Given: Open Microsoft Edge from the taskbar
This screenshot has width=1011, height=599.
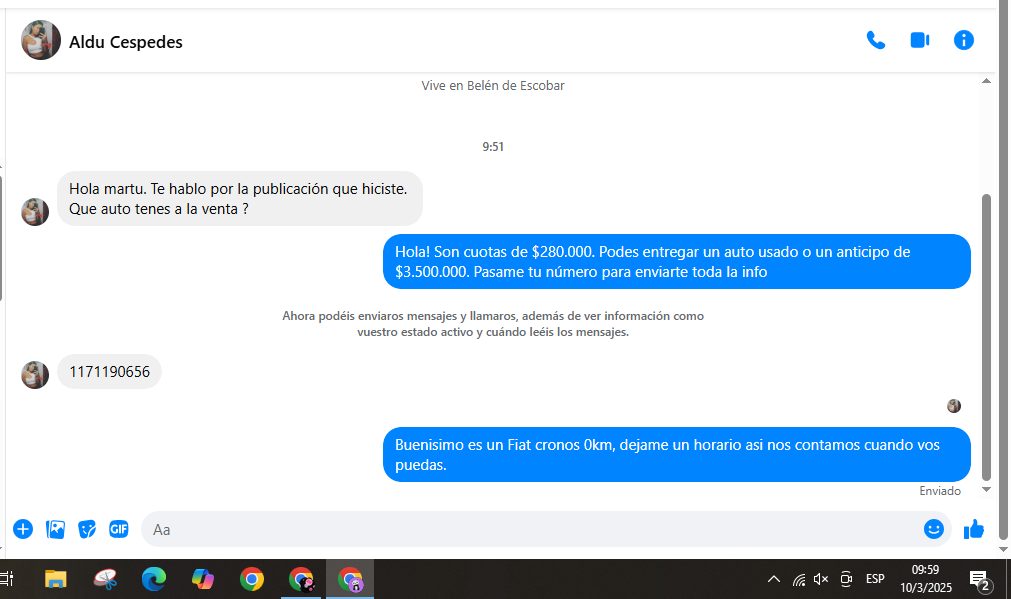Looking at the screenshot, I should click(153, 579).
